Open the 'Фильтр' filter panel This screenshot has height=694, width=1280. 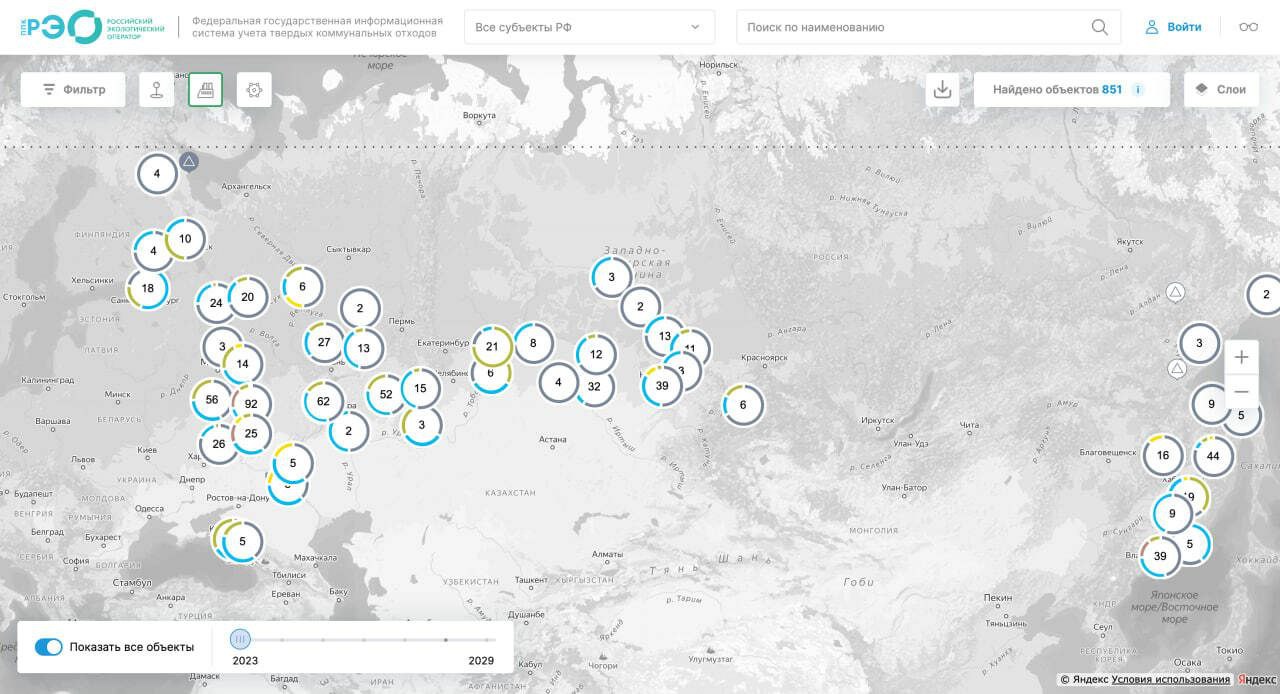73,90
